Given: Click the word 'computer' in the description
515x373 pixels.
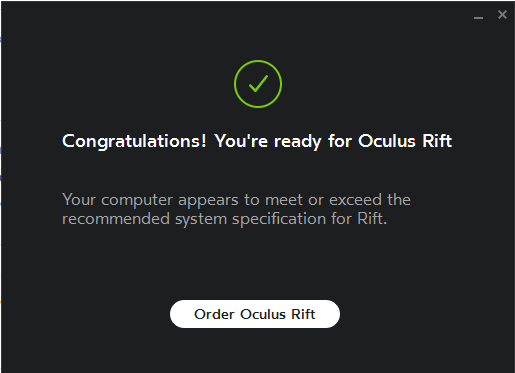Looking at the screenshot, I should click(x=137, y=201).
